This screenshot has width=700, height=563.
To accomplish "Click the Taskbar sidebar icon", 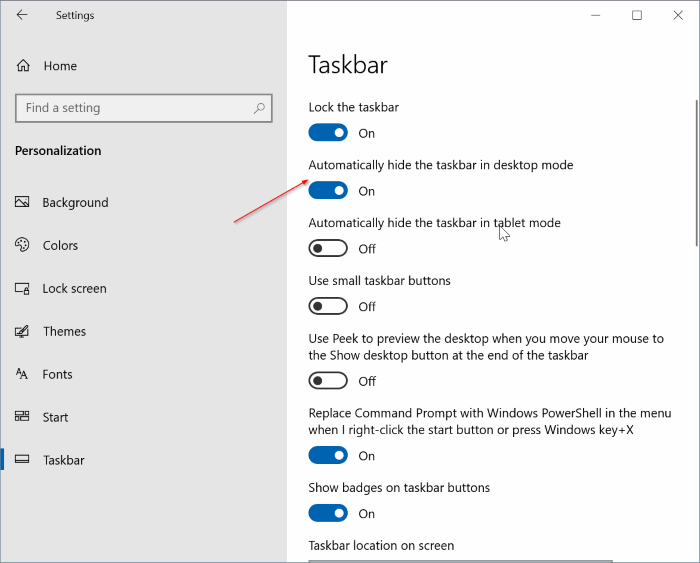I will pyautogui.click(x=22, y=459).
